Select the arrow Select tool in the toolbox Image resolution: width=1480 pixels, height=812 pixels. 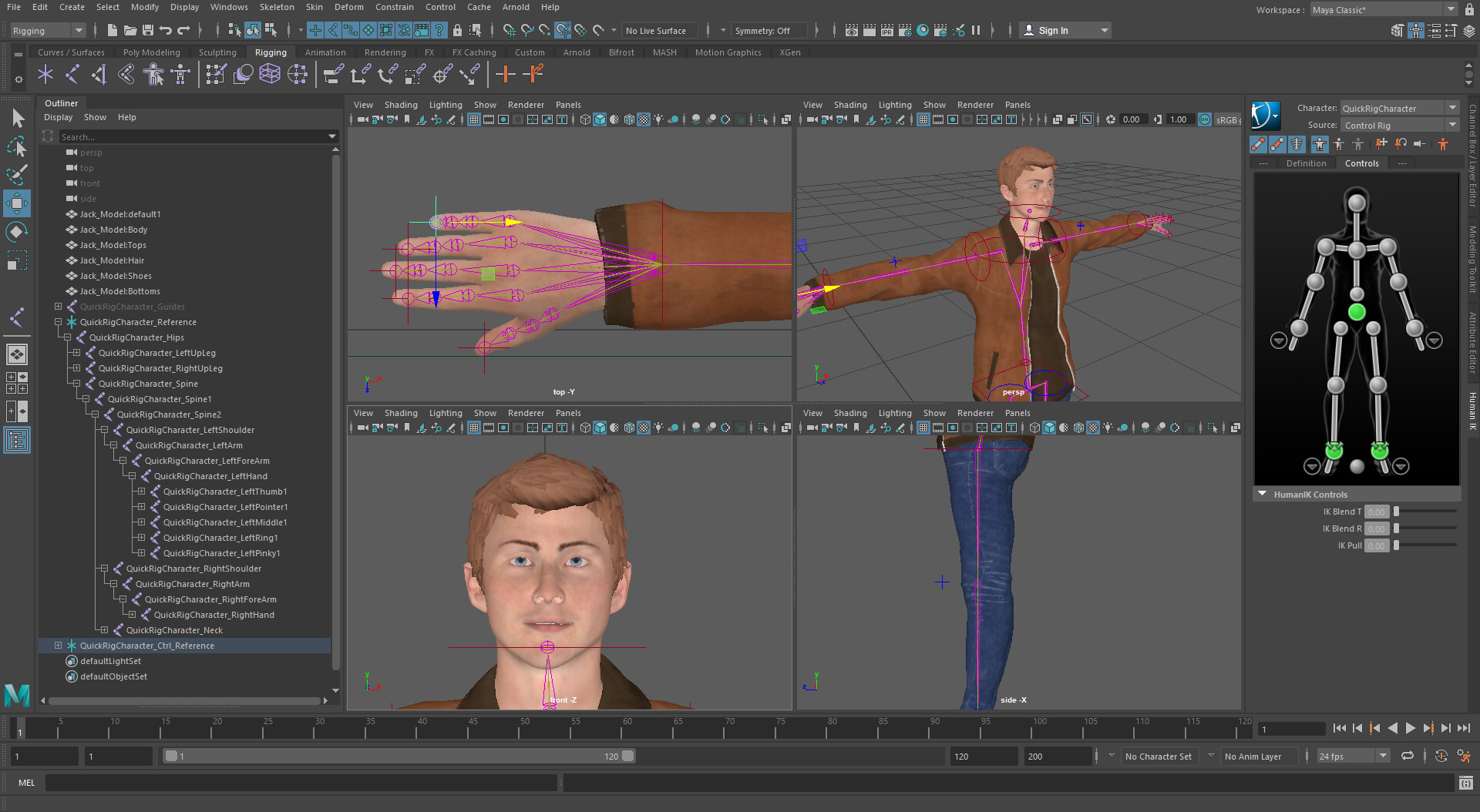pos(18,118)
